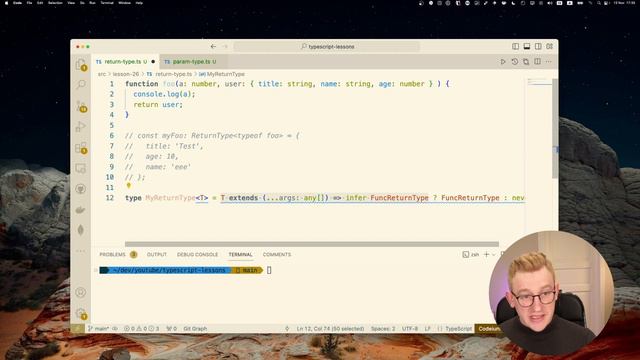The image size is (640, 360).
Task: Open the timeline history icon in editor toolbar
Action: click(x=515, y=62)
